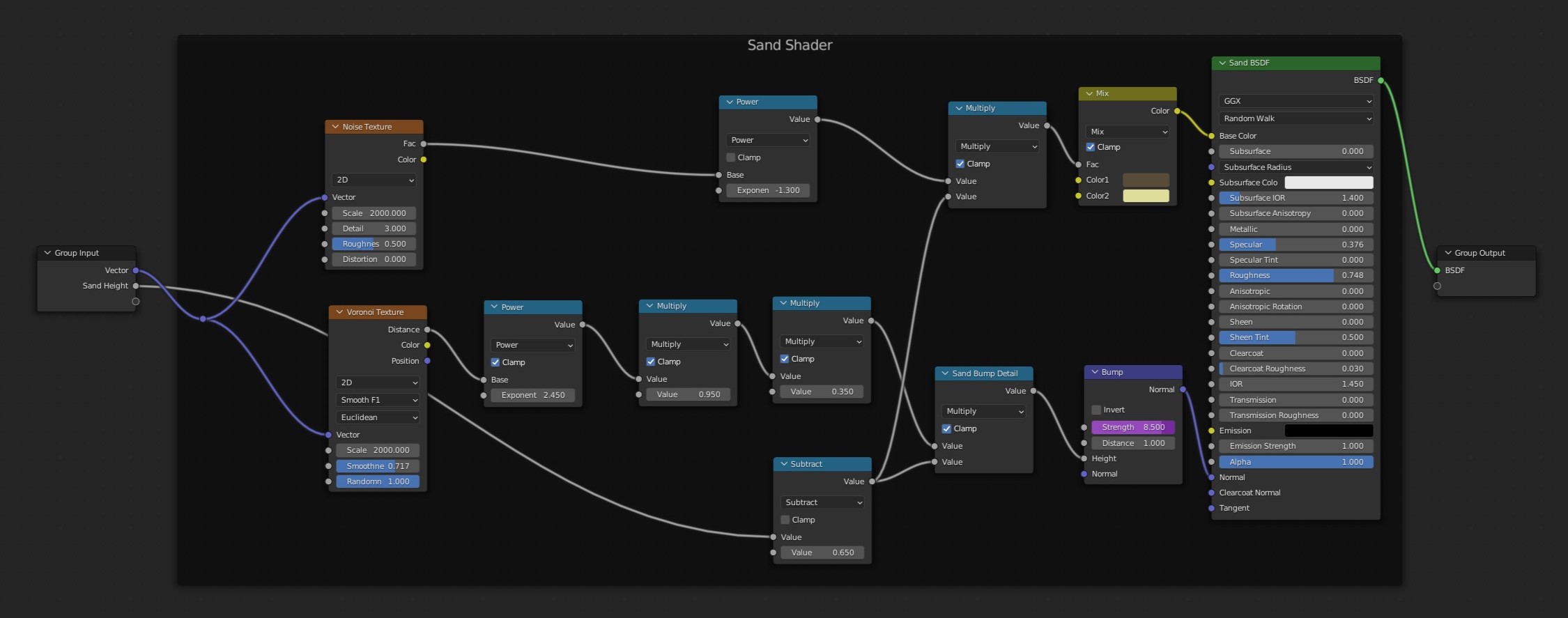The width and height of the screenshot is (1568, 618).
Task: Enable Invert checkbox in Bump node
Action: (x=1096, y=410)
